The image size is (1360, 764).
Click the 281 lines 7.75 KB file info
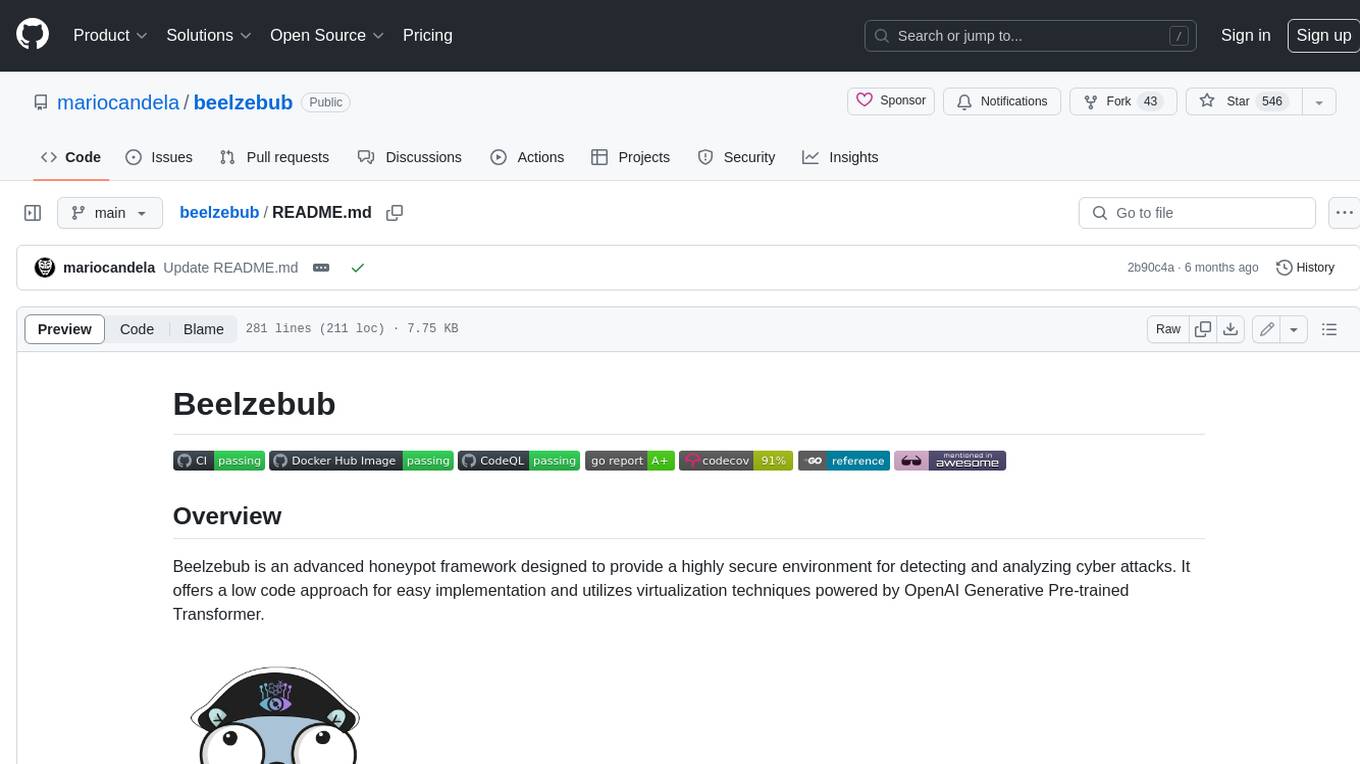[x=352, y=329]
